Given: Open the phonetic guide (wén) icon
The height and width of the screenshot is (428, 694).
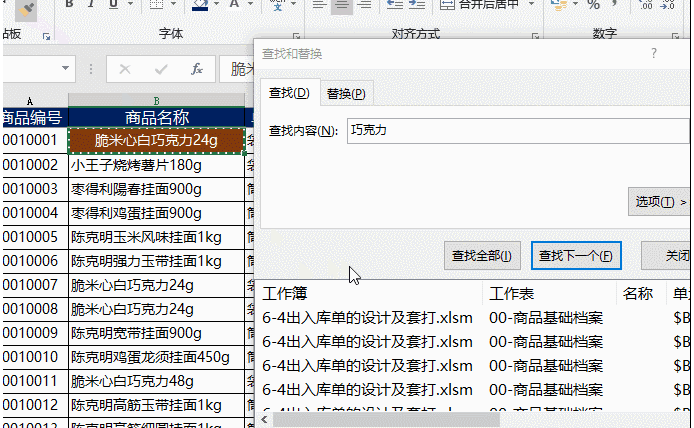Looking at the screenshot, I should point(278,5).
